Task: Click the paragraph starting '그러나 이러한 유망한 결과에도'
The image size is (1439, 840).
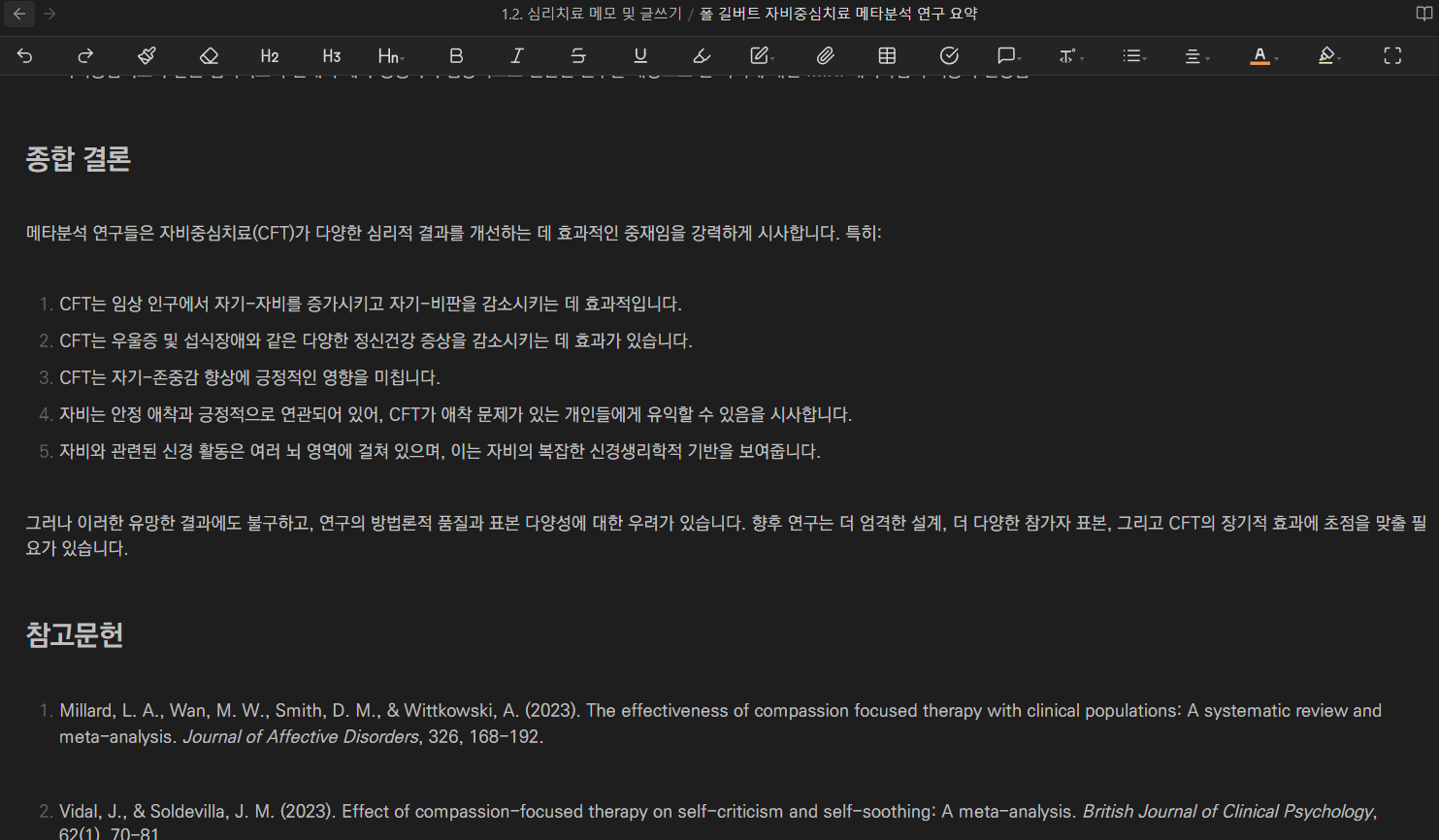Action: [726, 535]
